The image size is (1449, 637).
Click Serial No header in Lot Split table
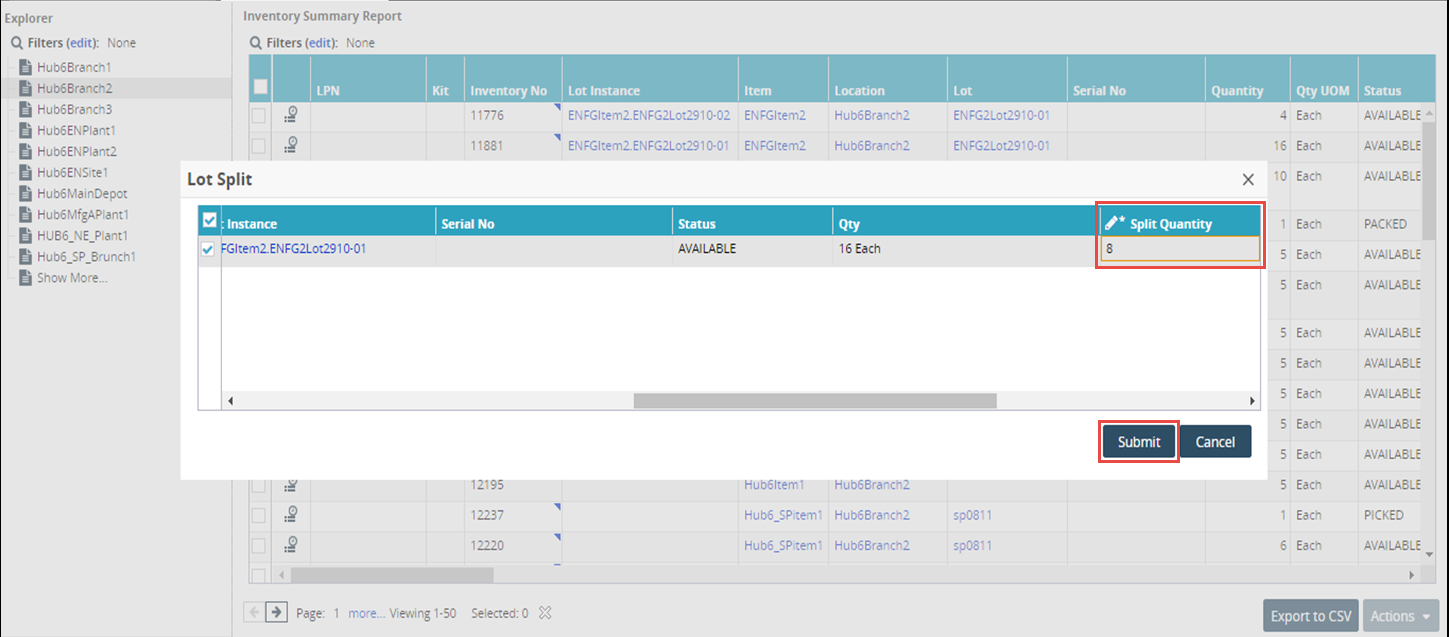[x=468, y=223]
